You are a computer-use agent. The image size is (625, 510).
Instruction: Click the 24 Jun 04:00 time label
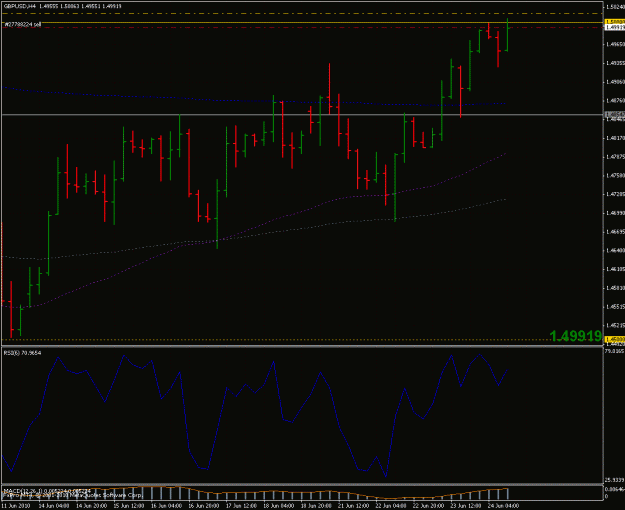[x=503, y=506]
